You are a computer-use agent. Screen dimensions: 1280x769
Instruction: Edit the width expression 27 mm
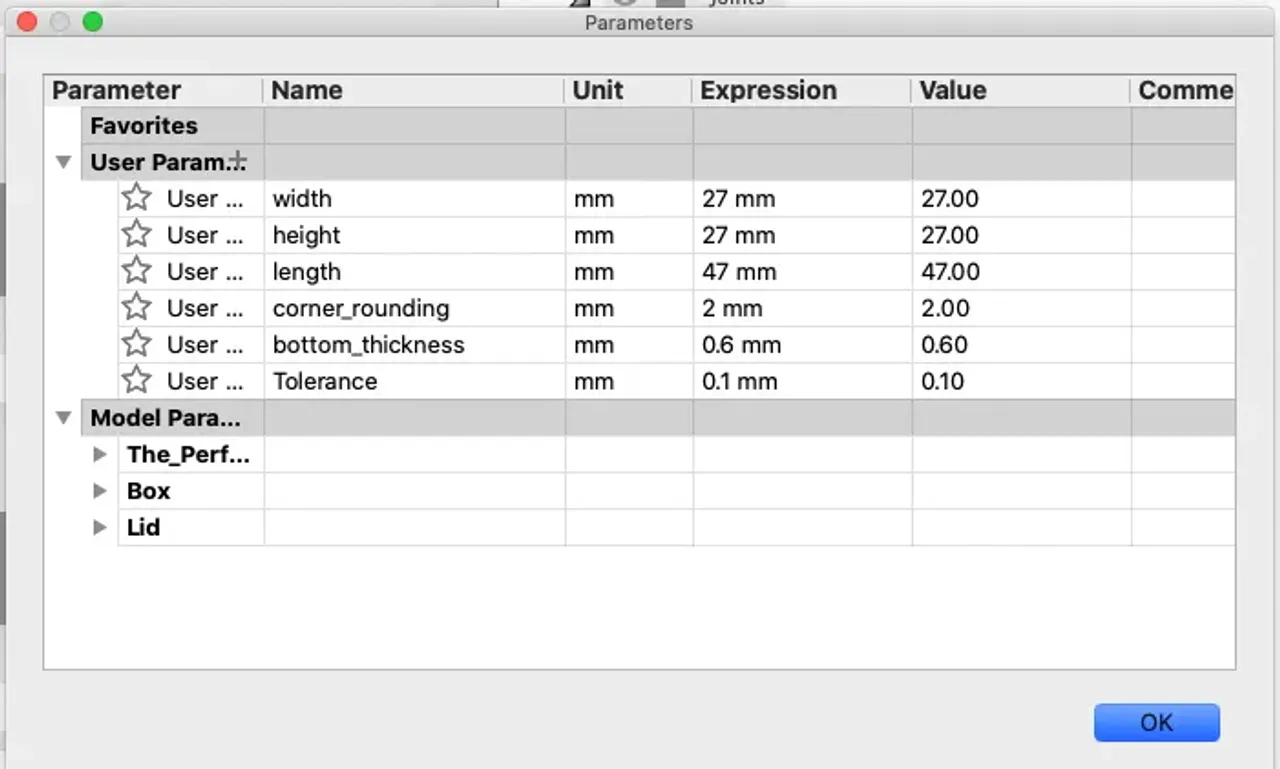pyautogui.click(x=738, y=198)
